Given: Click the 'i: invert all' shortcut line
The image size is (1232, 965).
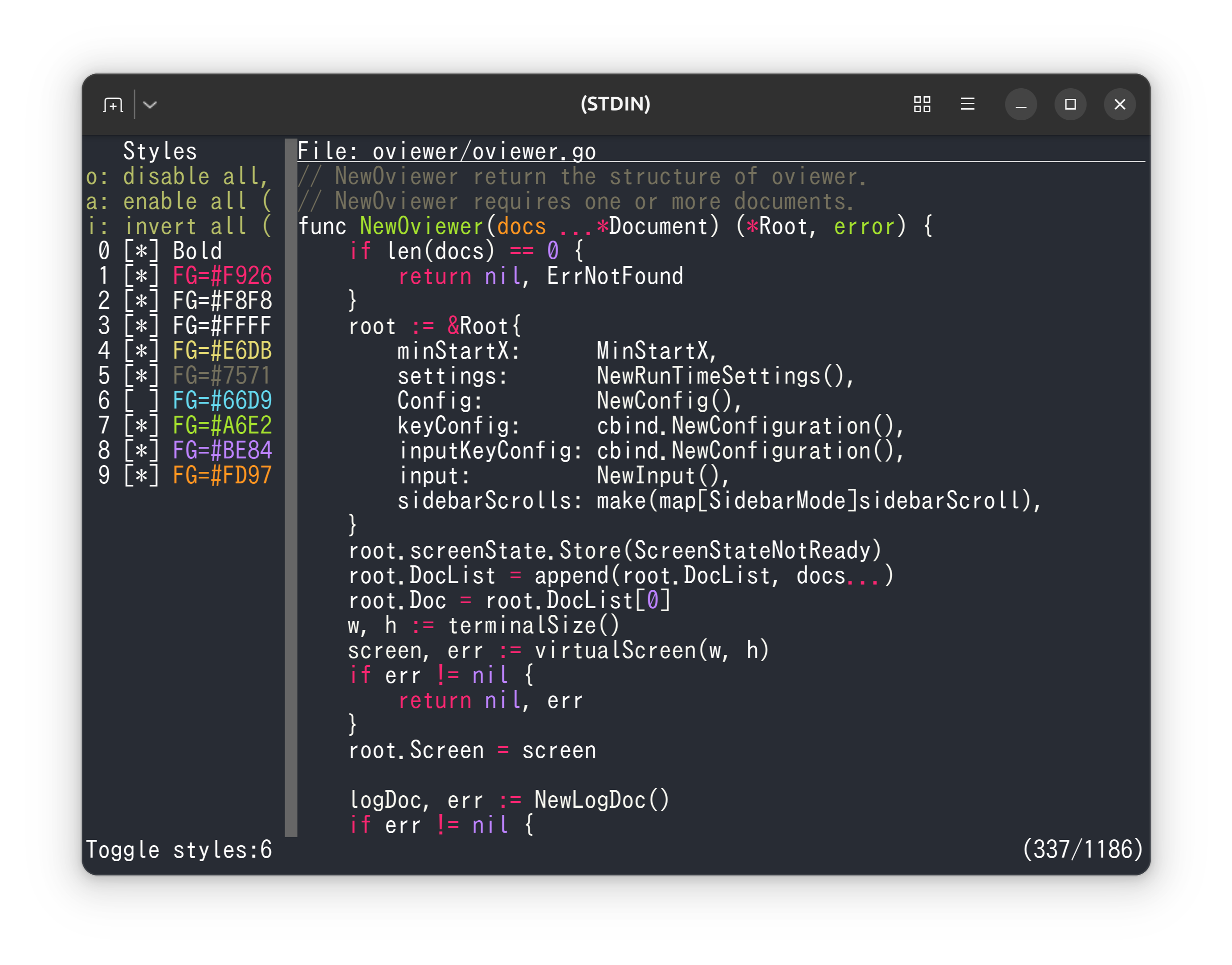Looking at the screenshot, I should click(179, 226).
